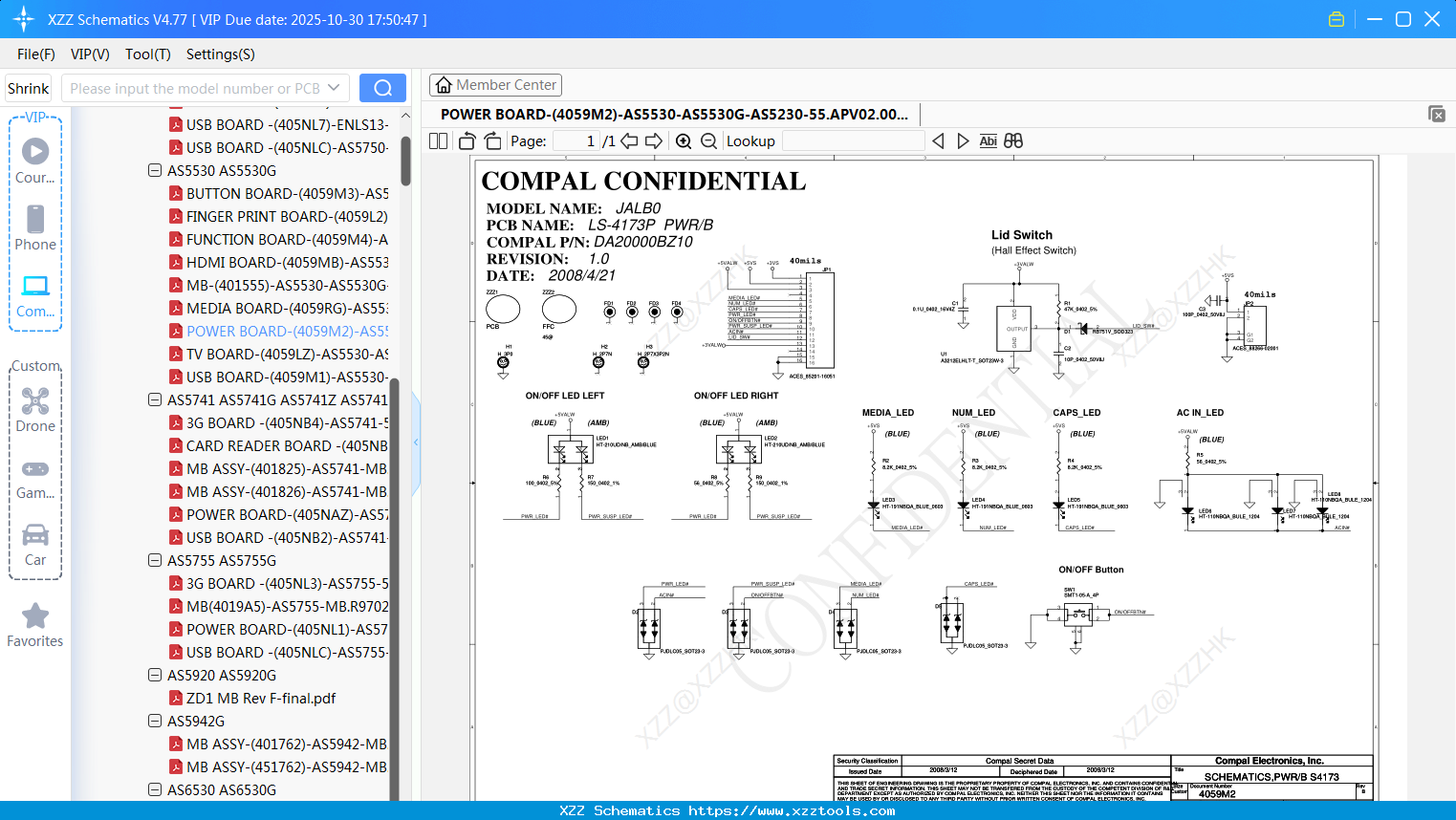Open USB BOARD -(405NL7)-ENLS13 file
The height and width of the screenshot is (820, 1456).
point(287,124)
